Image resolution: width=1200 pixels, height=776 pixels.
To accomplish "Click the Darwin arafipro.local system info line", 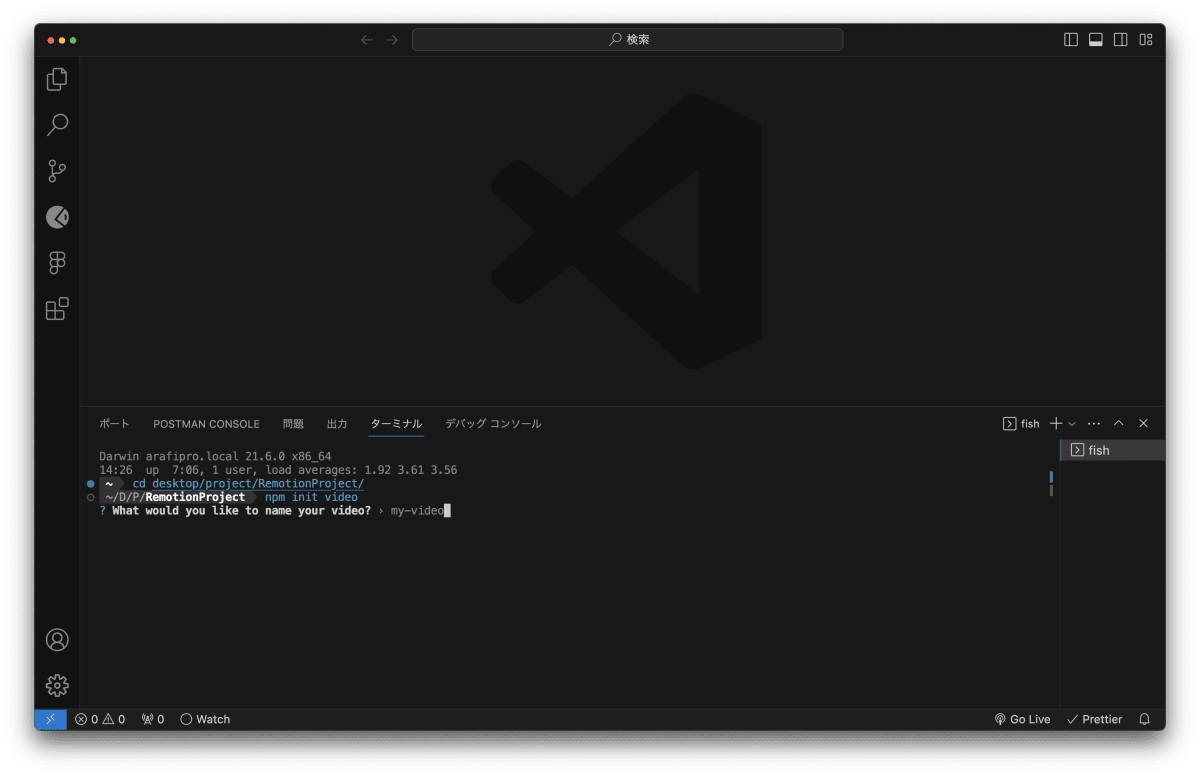I will click(x=215, y=456).
